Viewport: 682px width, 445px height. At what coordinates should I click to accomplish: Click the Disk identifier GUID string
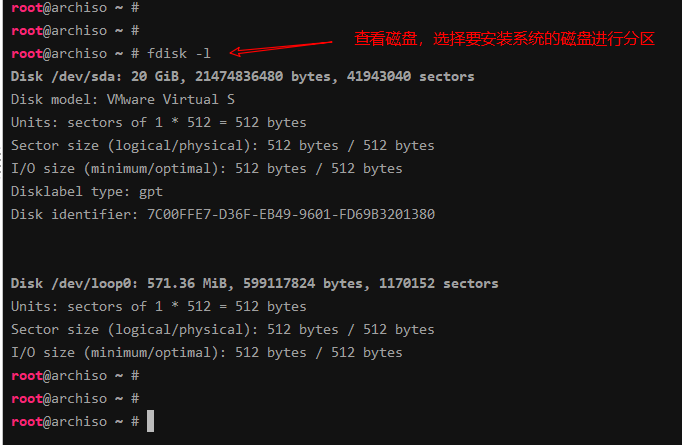click(291, 214)
